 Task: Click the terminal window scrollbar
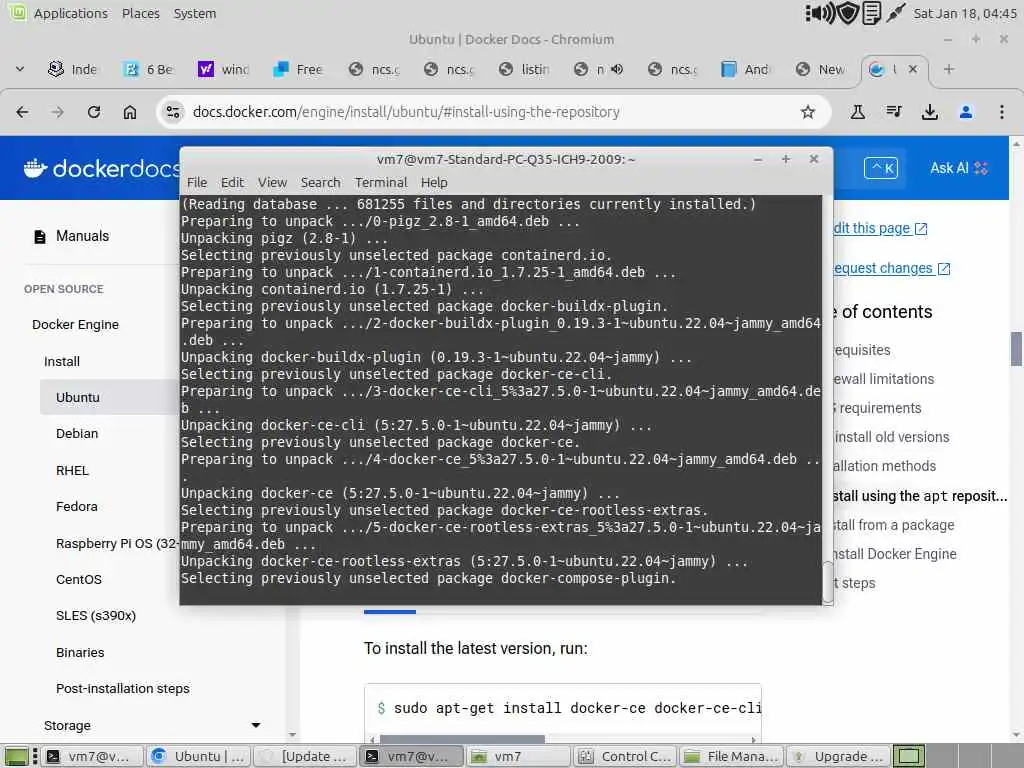pos(827,582)
